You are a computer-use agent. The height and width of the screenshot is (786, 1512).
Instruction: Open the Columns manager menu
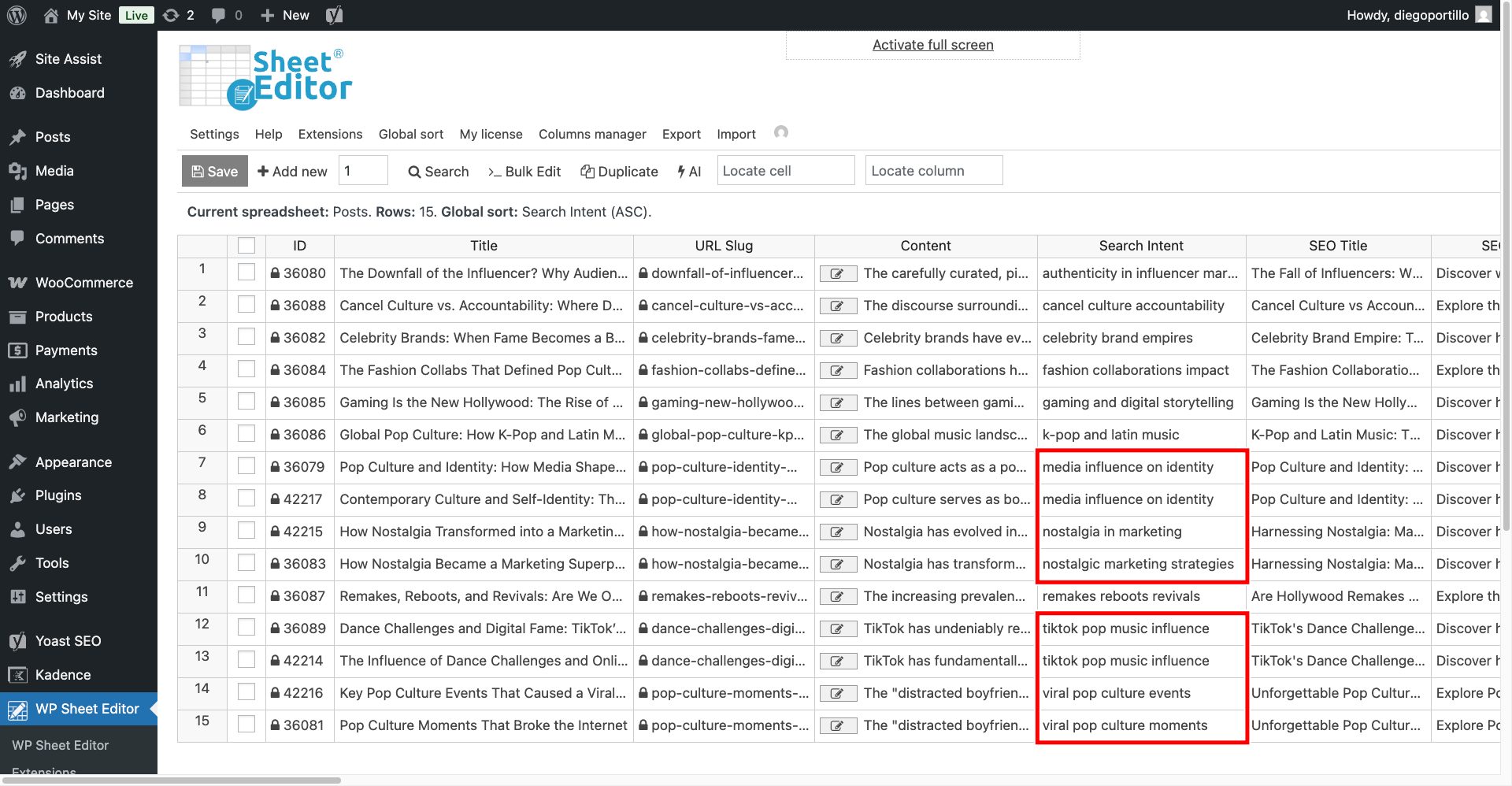pyautogui.click(x=592, y=134)
